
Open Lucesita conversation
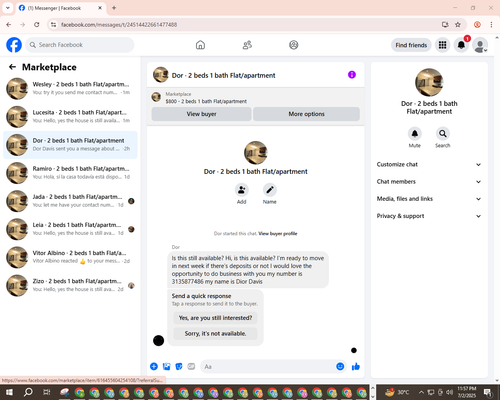[70, 117]
